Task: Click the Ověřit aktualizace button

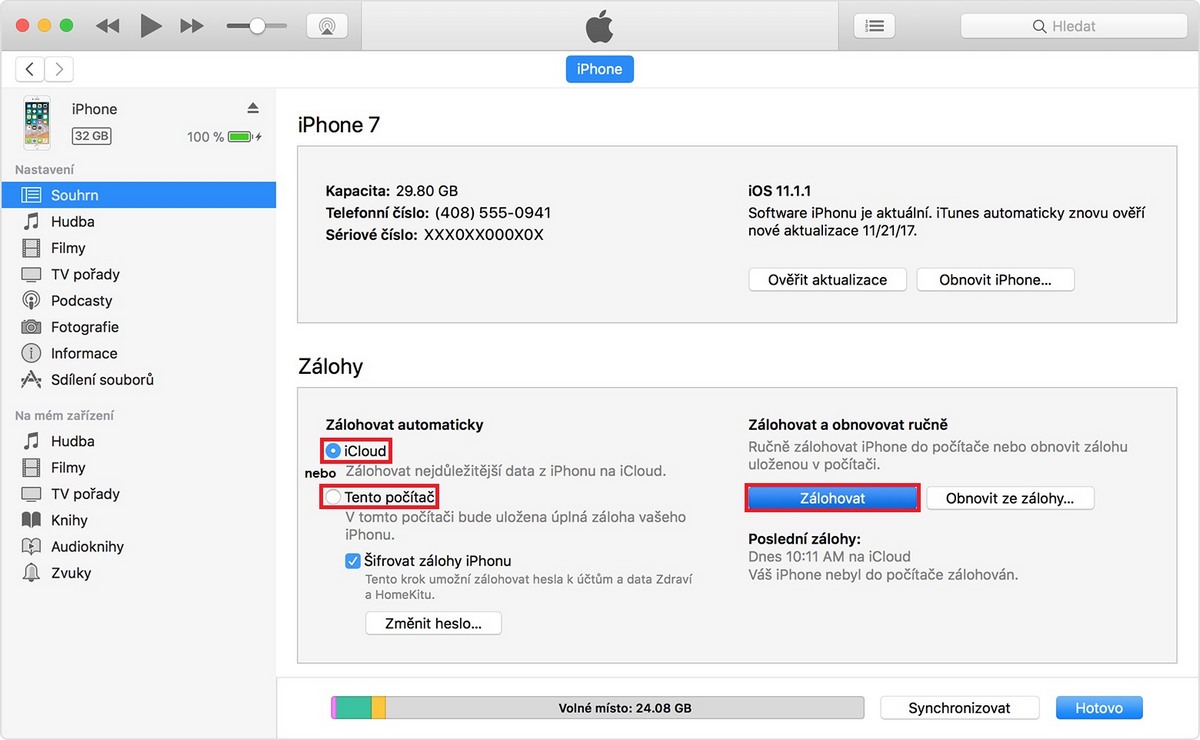Action: [x=827, y=280]
